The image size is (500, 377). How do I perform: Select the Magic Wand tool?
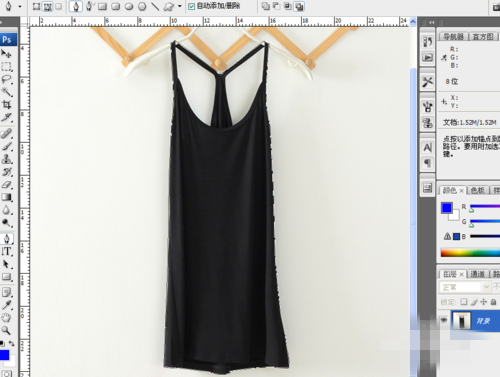click(x=6, y=92)
